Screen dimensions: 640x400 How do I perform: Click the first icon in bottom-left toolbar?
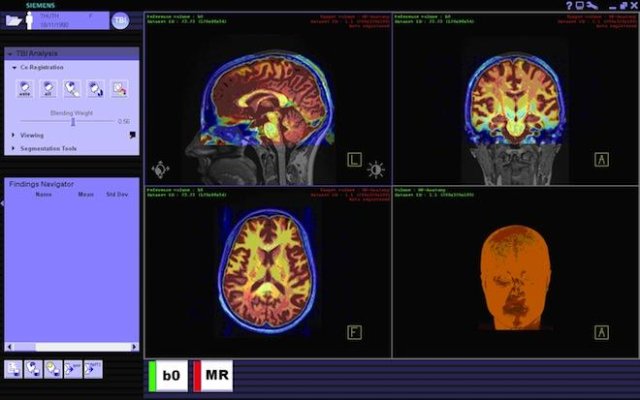[13, 369]
